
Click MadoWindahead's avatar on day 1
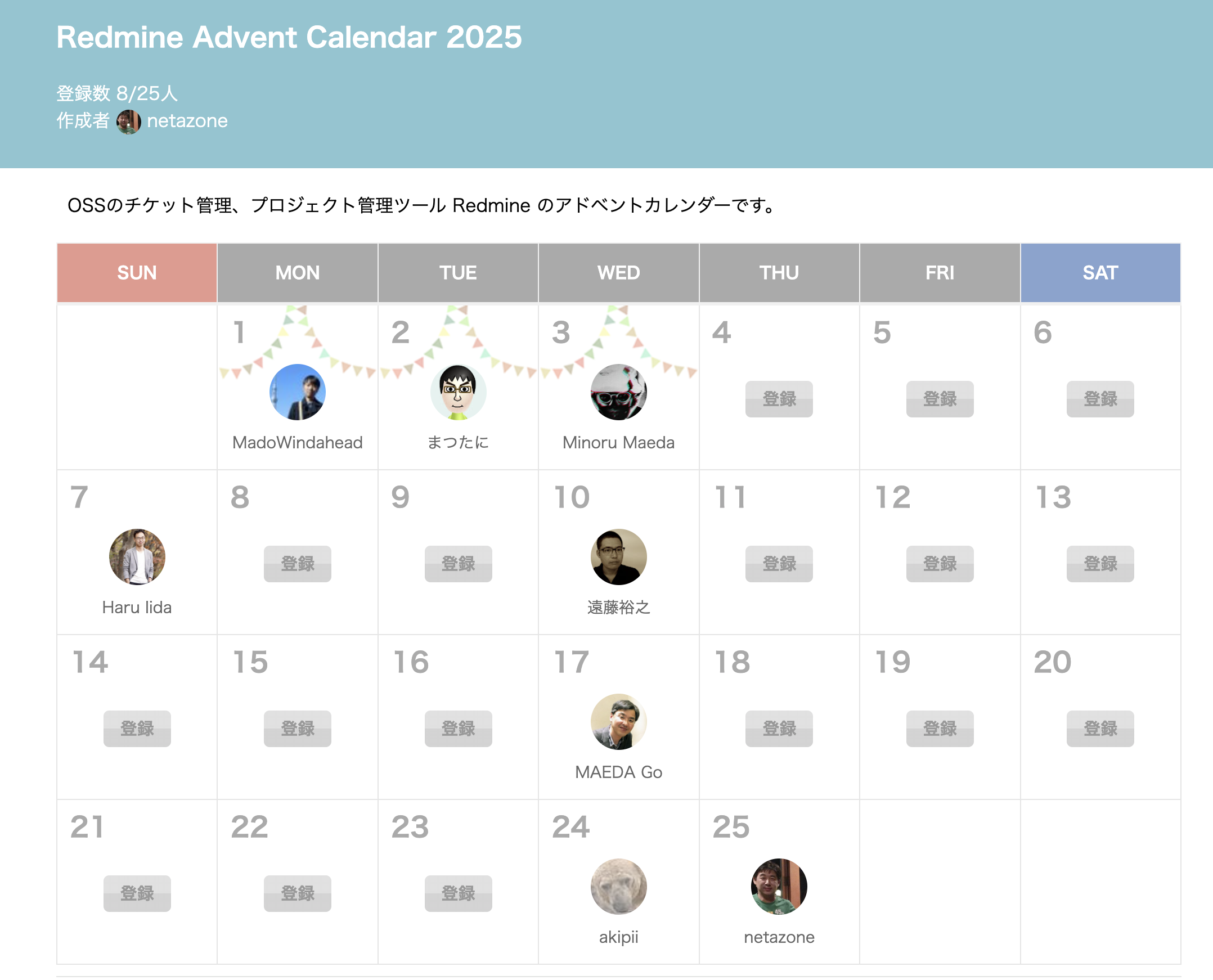[x=298, y=392]
